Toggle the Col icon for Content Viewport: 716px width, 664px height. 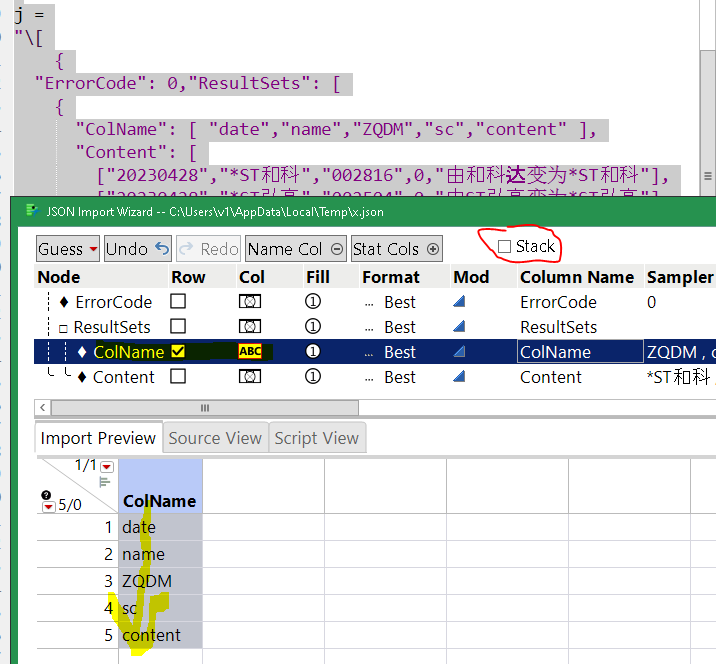click(x=250, y=376)
